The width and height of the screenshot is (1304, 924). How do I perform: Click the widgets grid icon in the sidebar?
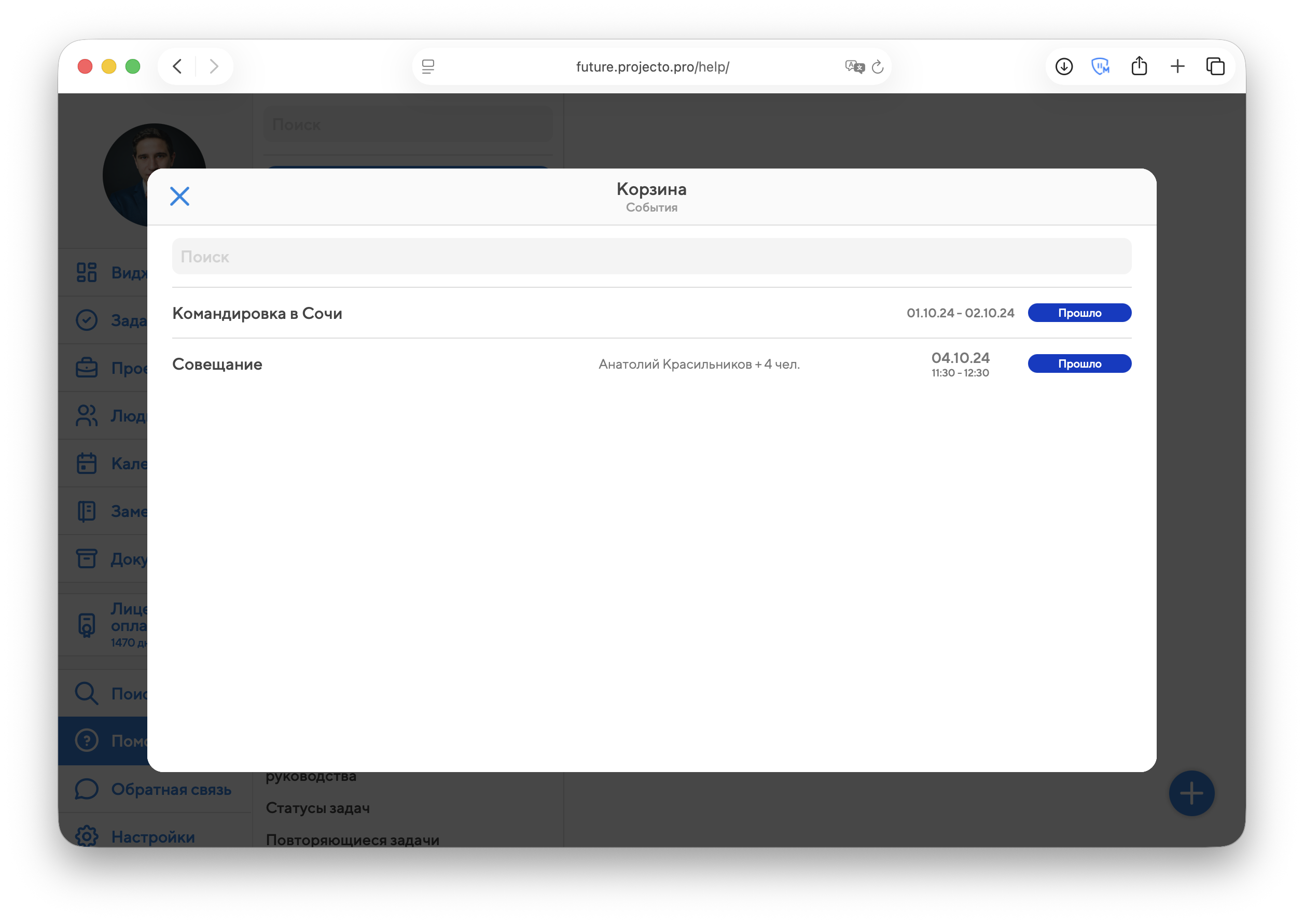point(87,273)
